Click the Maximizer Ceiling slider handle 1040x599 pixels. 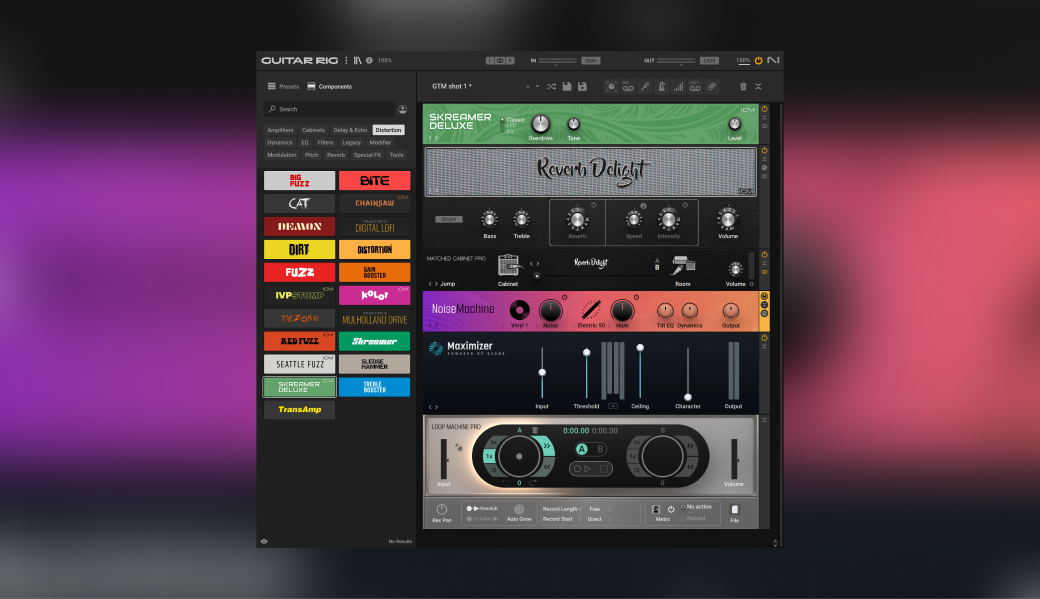640,348
